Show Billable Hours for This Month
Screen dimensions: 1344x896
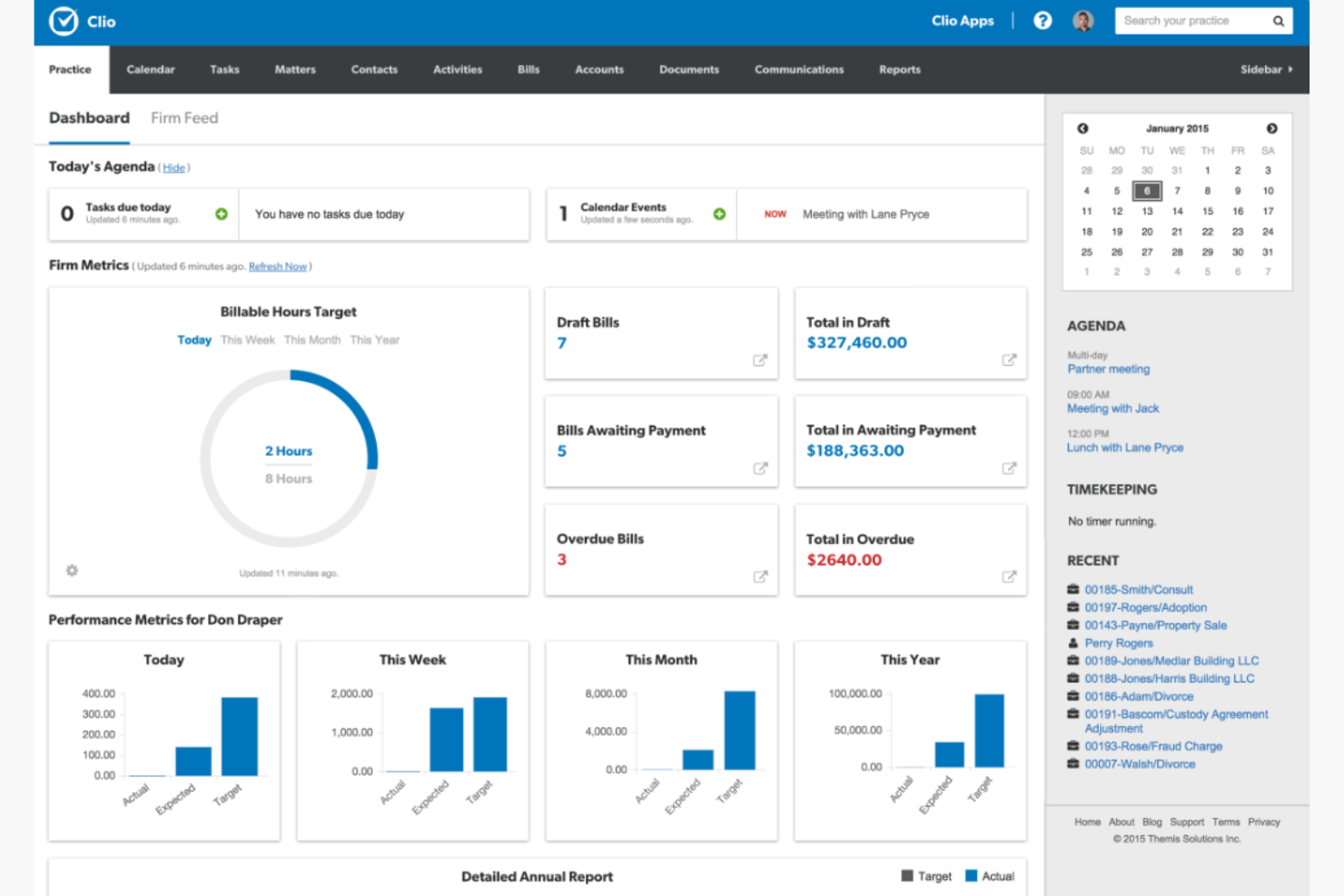[312, 340]
